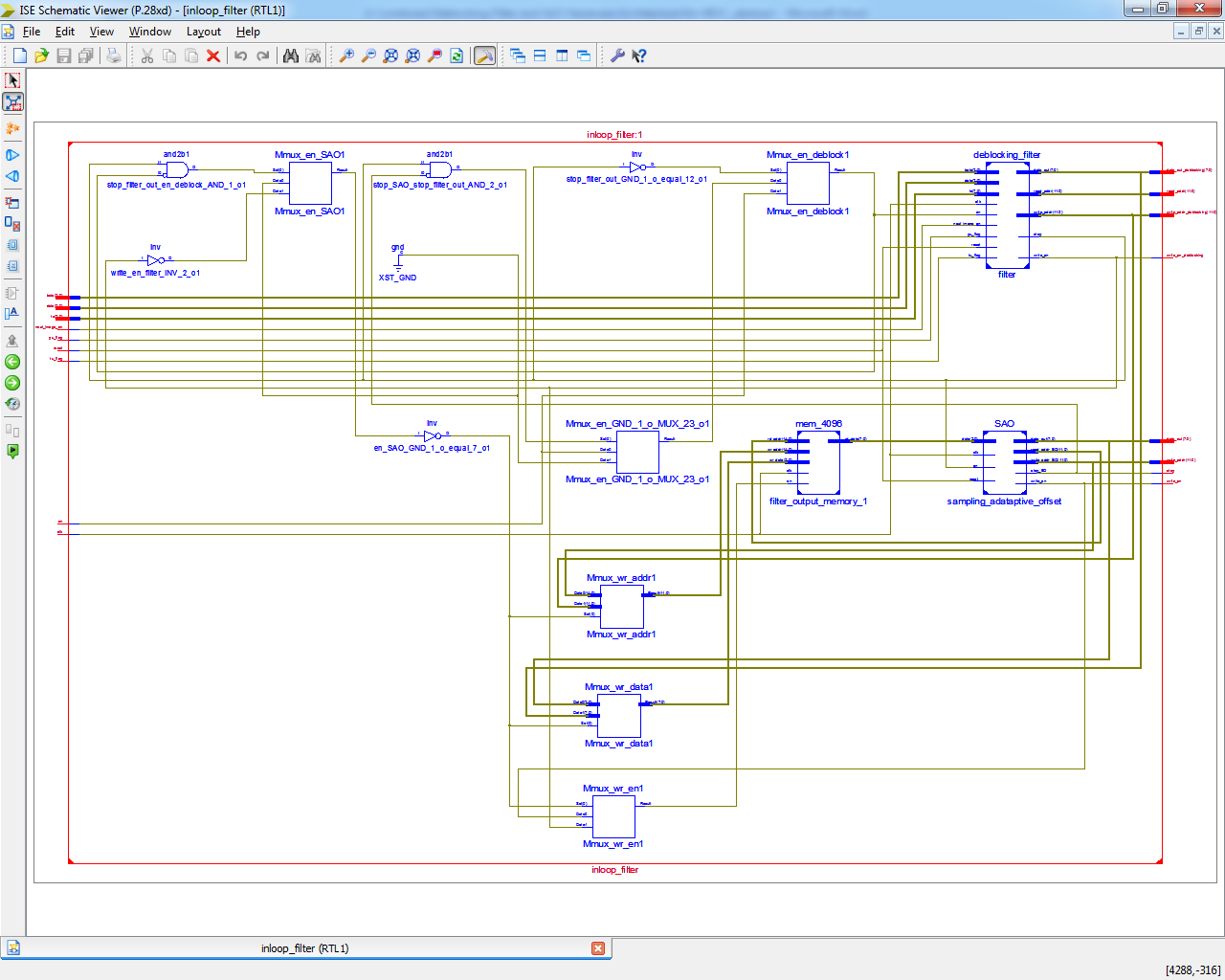1225x980 pixels.
Task: Click the text label 'A' sidebar icon
Action: pyautogui.click(x=12, y=314)
